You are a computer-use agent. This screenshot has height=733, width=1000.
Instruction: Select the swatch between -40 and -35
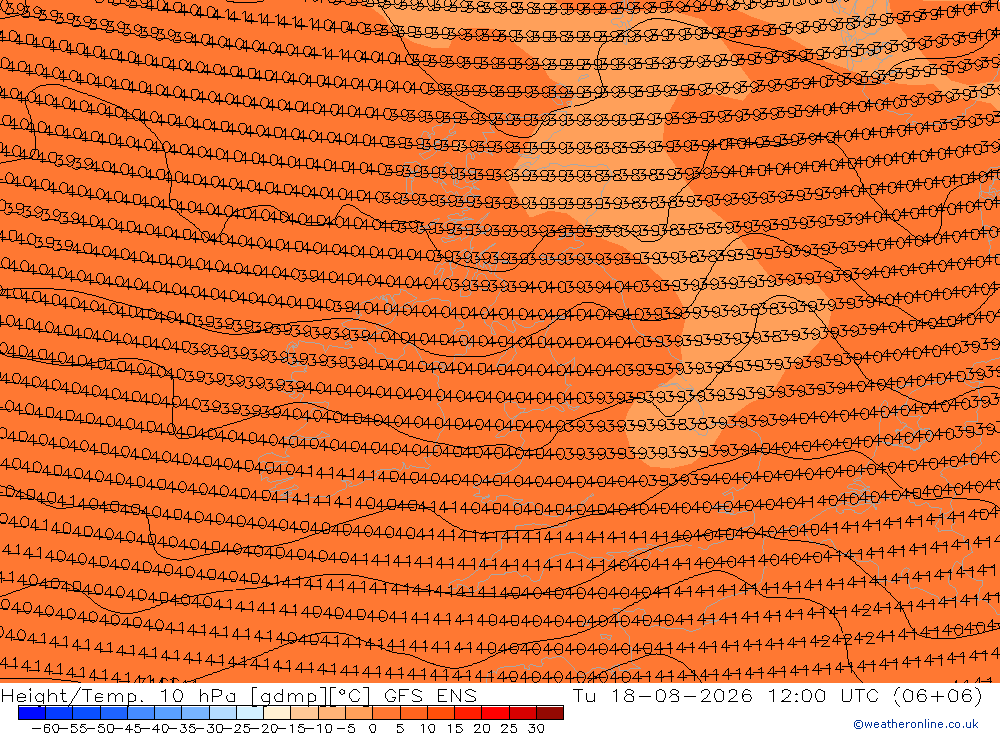(168, 713)
